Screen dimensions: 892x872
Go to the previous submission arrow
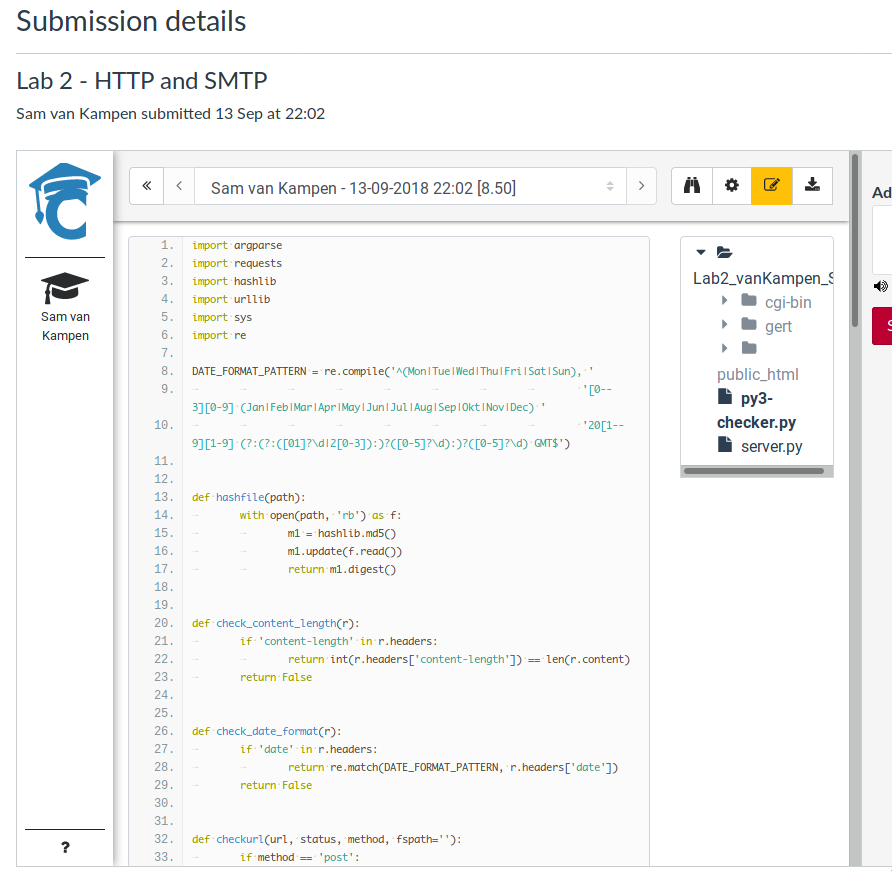[x=179, y=186]
